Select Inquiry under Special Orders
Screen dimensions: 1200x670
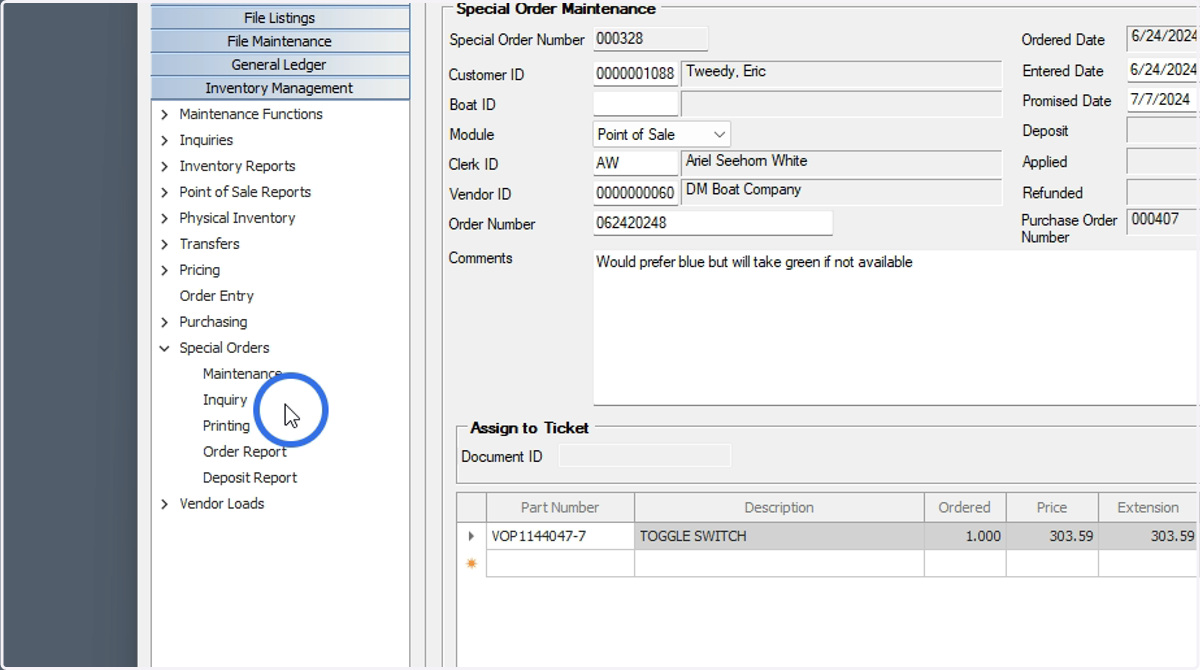point(225,400)
